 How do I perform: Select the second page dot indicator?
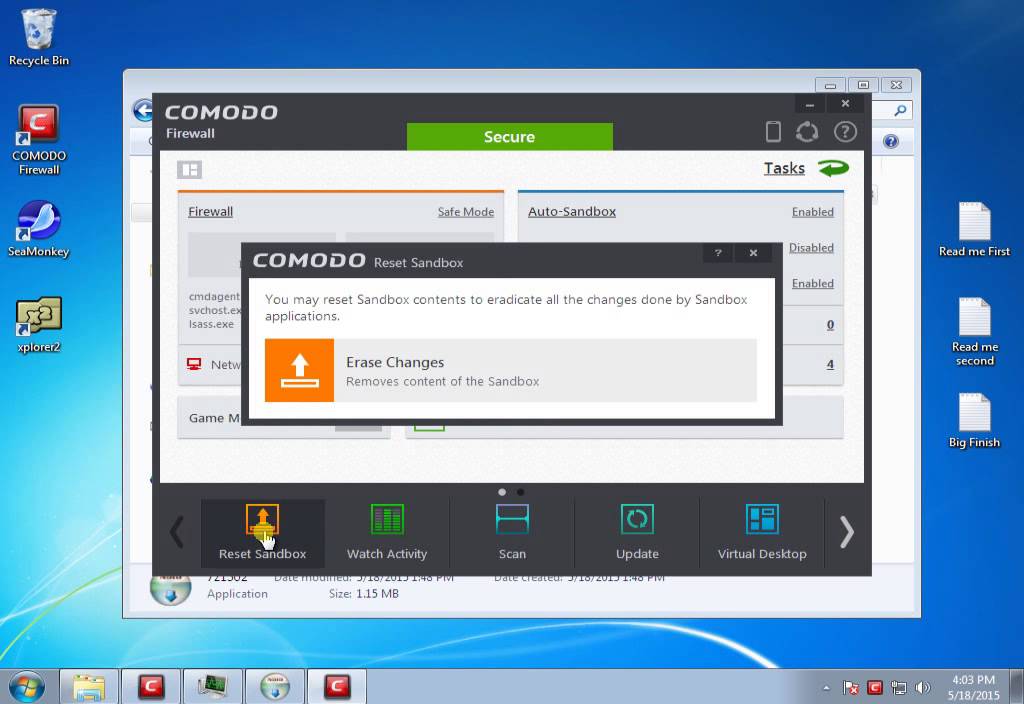tap(520, 492)
